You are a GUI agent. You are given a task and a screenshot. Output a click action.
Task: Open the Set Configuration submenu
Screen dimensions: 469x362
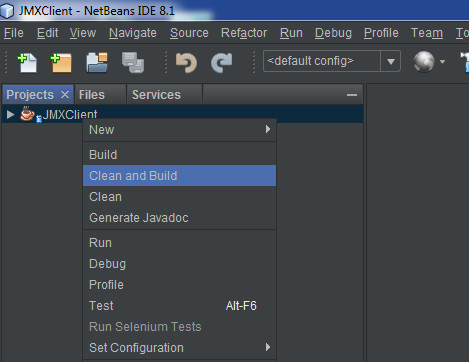point(179,348)
